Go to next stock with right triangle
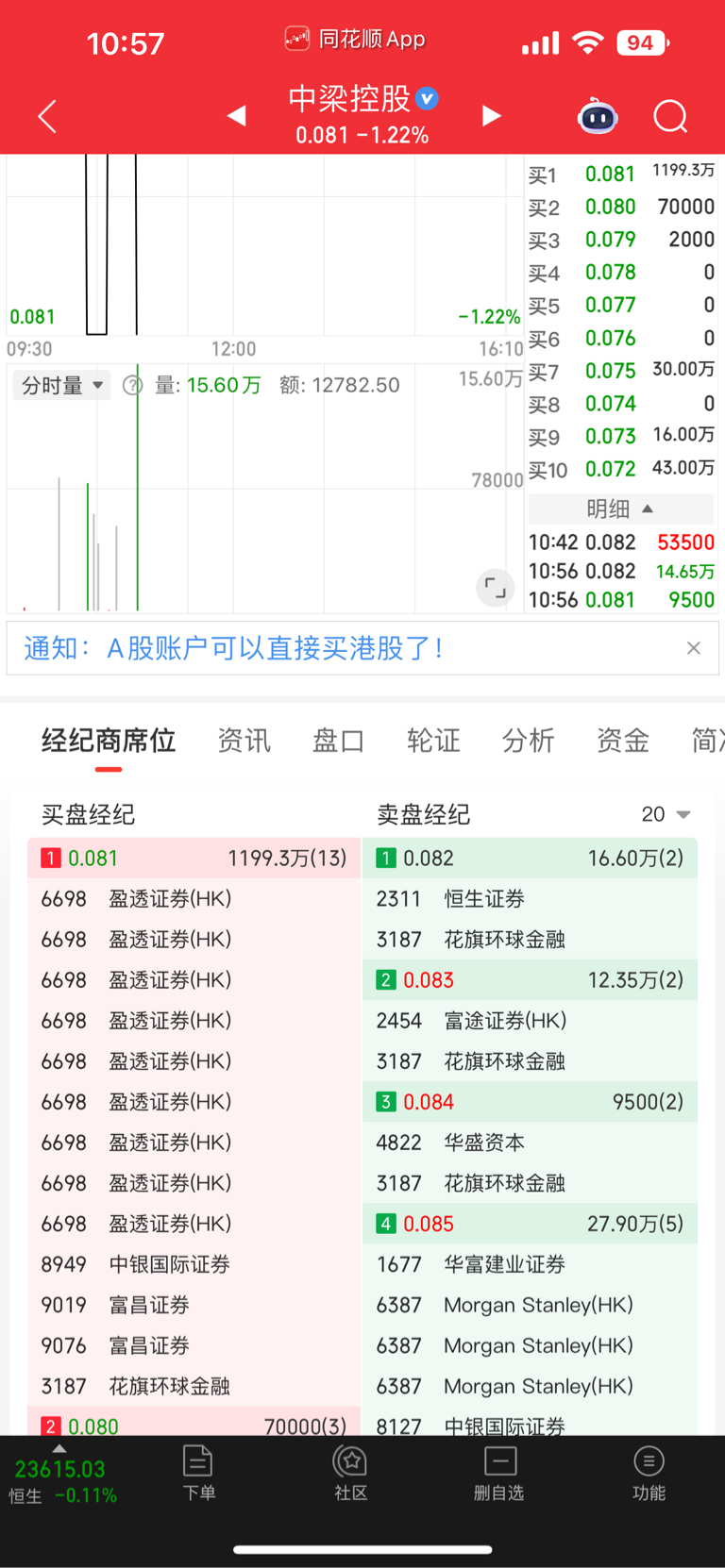Image resolution: width=725 pixels, height=1568 pixels. [491, 115]
